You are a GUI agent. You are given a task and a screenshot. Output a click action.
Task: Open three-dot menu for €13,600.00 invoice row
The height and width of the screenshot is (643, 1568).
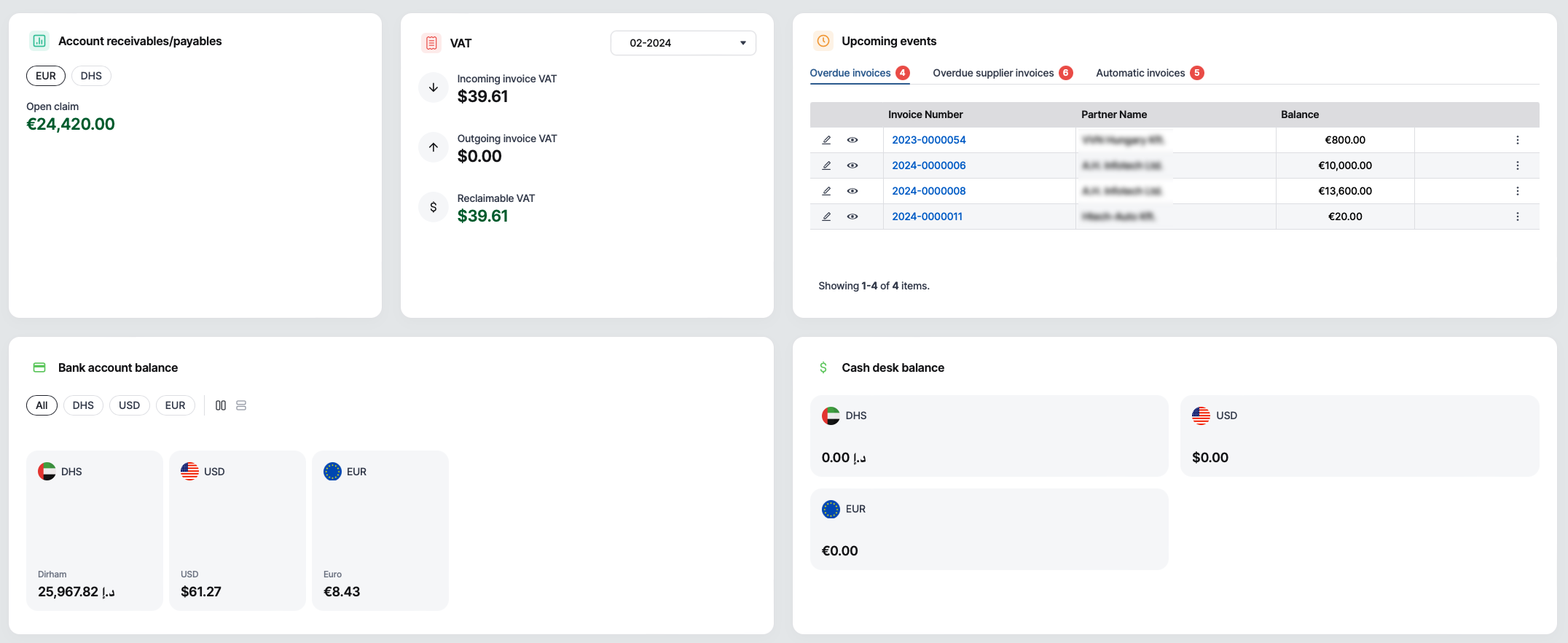(x=1517, y=191)
